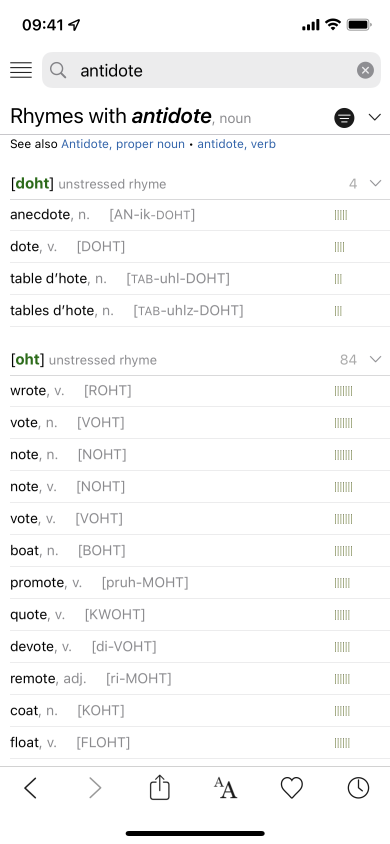The image size is (390, 844).
Task: Open the rhyme filter icon
Action: (344, 117)
